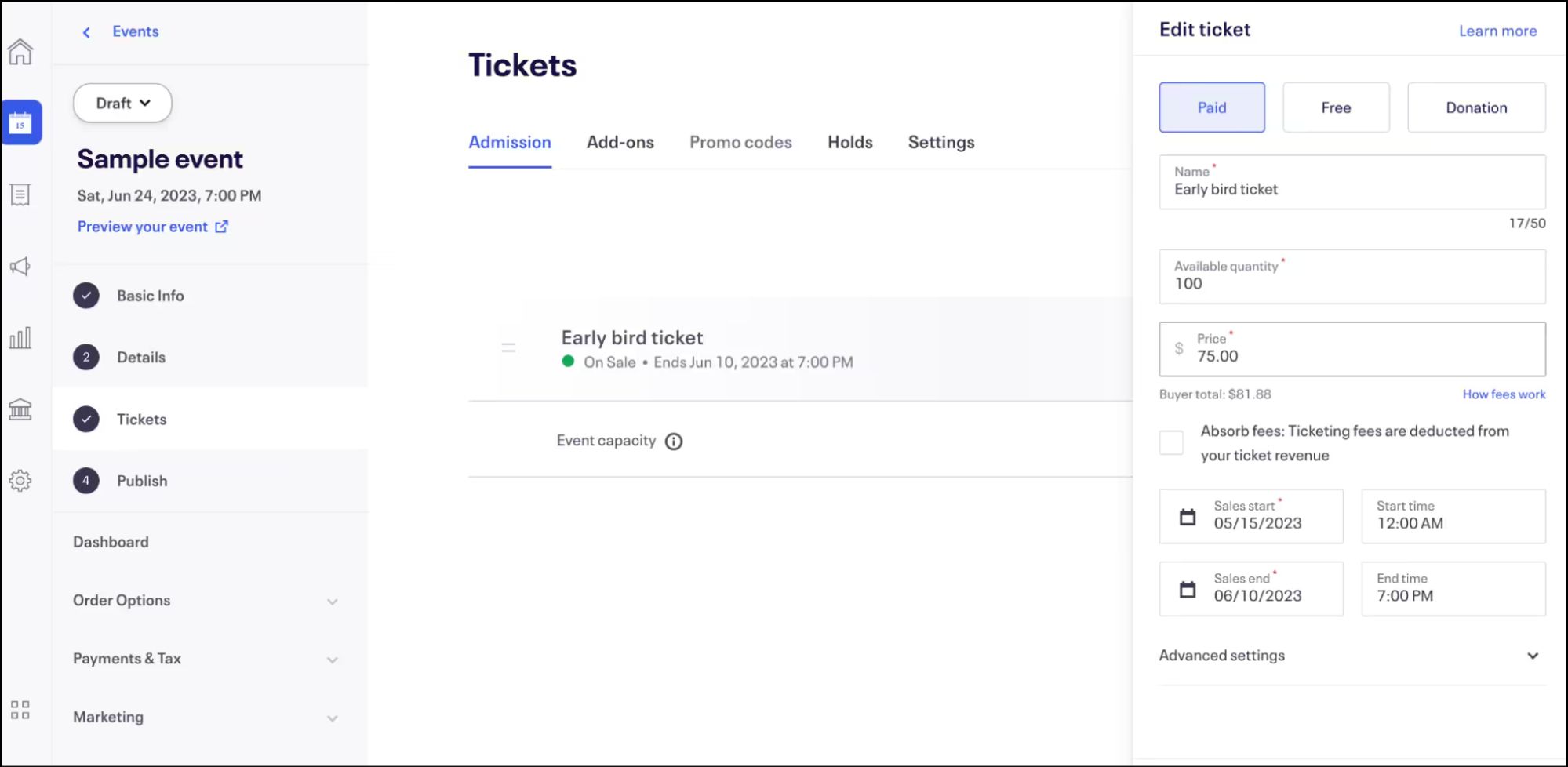Click the Sales end date field
This screenshot has height=767, width=1568.
pyautogui.click(x=1251, y=588)
